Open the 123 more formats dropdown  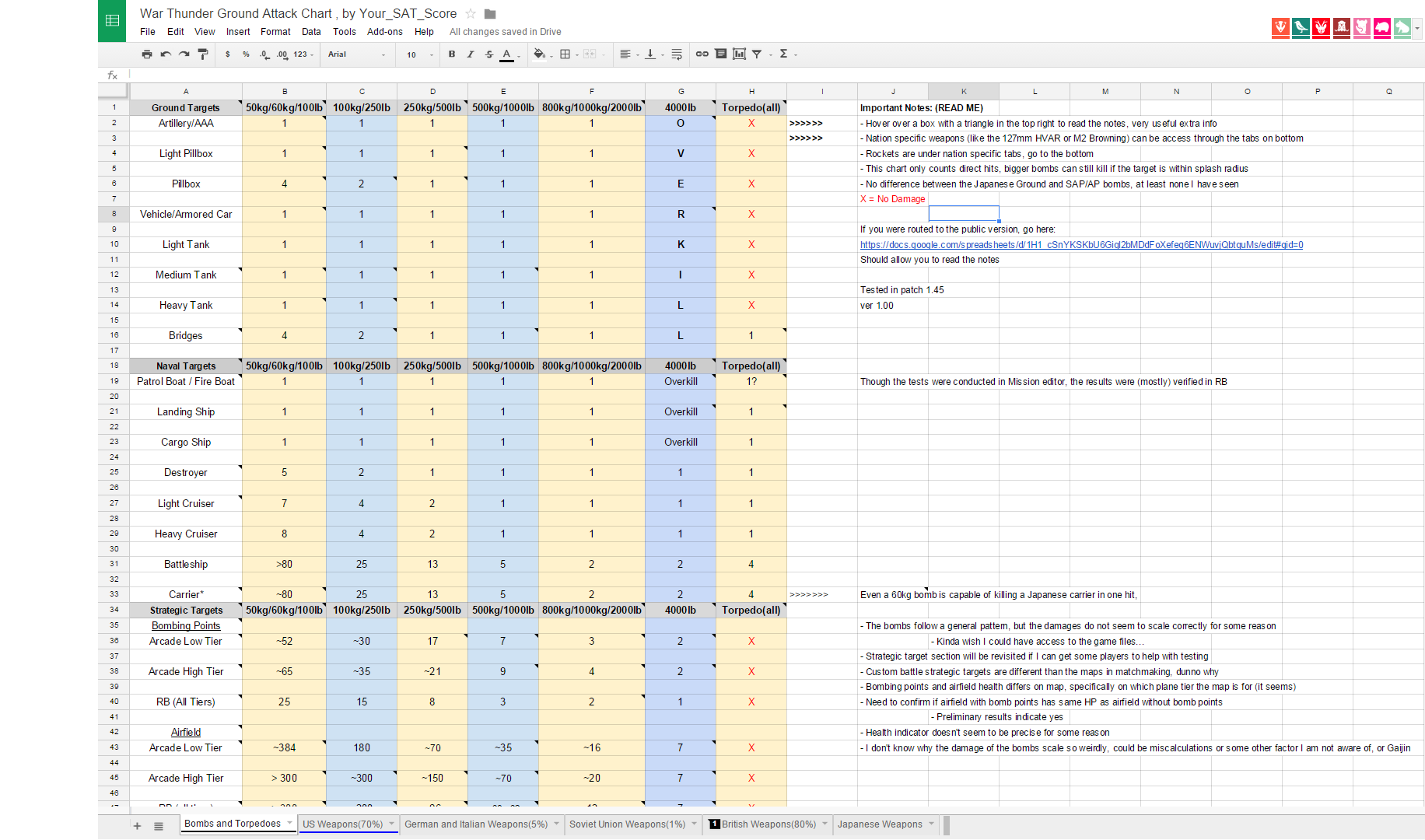point(303,54)
